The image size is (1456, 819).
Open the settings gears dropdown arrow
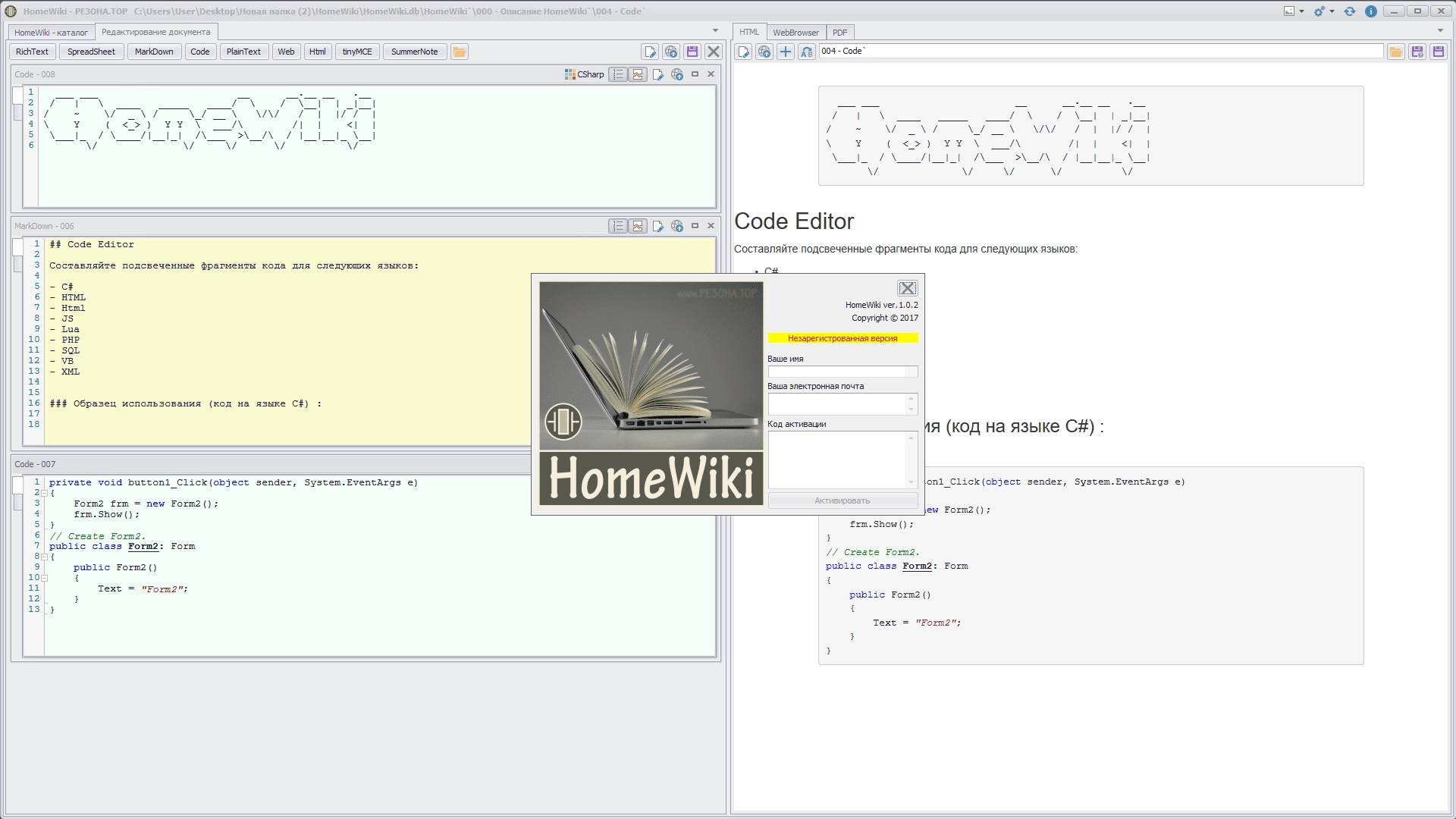point(1332,11)
